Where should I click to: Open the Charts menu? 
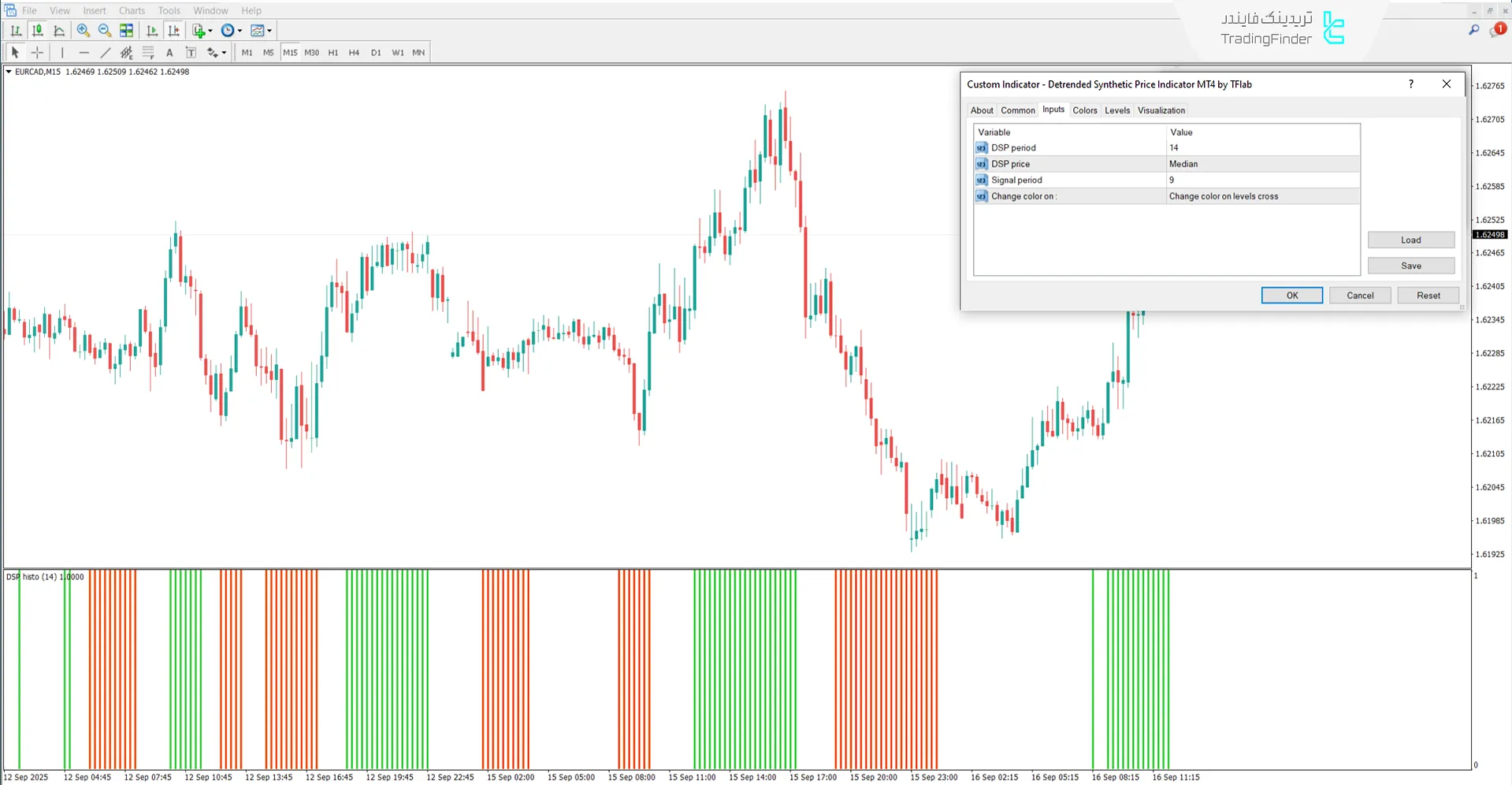click(131, 10)
